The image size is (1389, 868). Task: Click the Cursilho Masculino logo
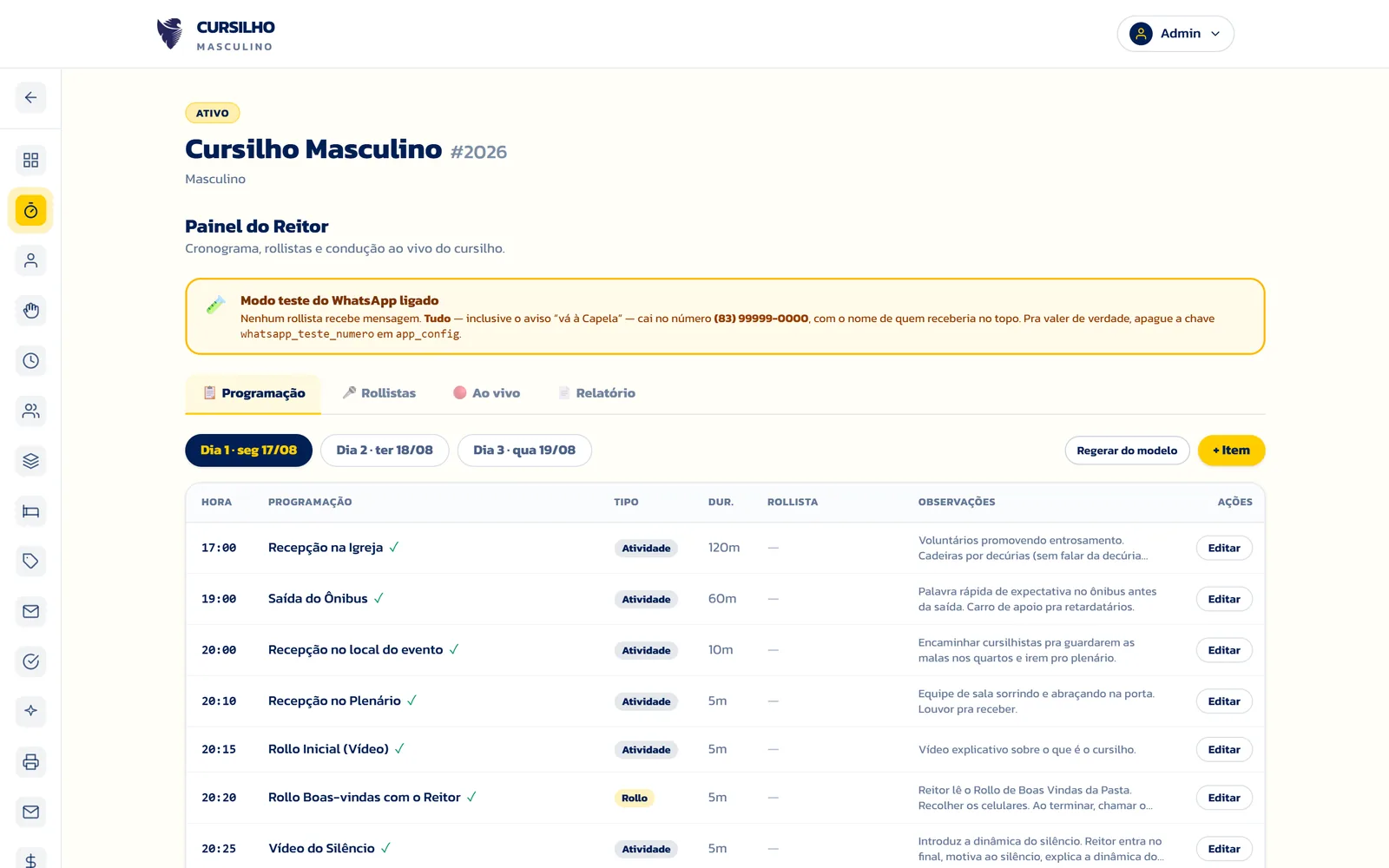point(215,35)
